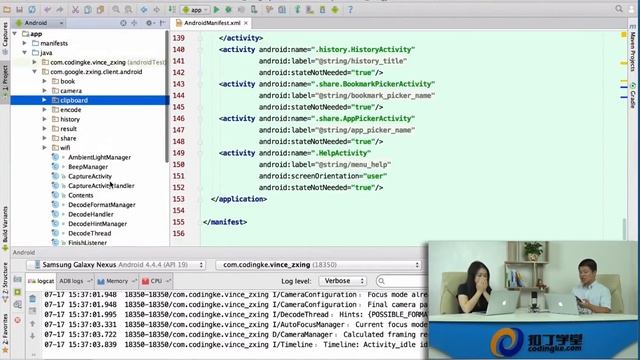
Task: Click the hide project panel icon
Action: (x=162, y=23)
